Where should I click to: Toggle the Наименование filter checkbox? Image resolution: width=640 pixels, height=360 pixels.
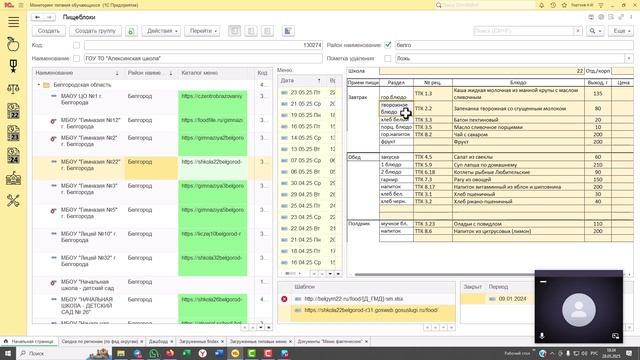(76, 59)
